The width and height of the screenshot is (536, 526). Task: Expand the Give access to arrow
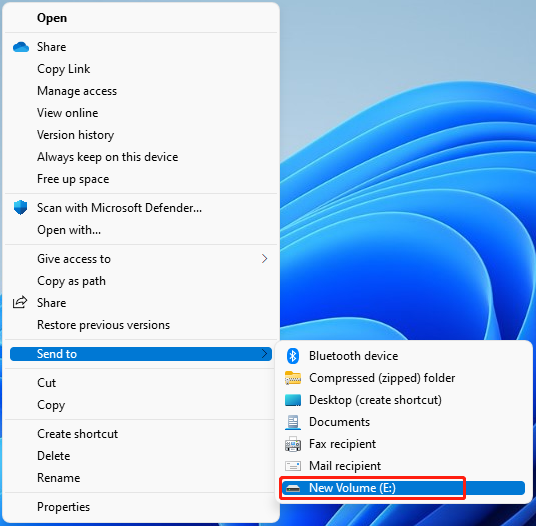pos(264,259)
